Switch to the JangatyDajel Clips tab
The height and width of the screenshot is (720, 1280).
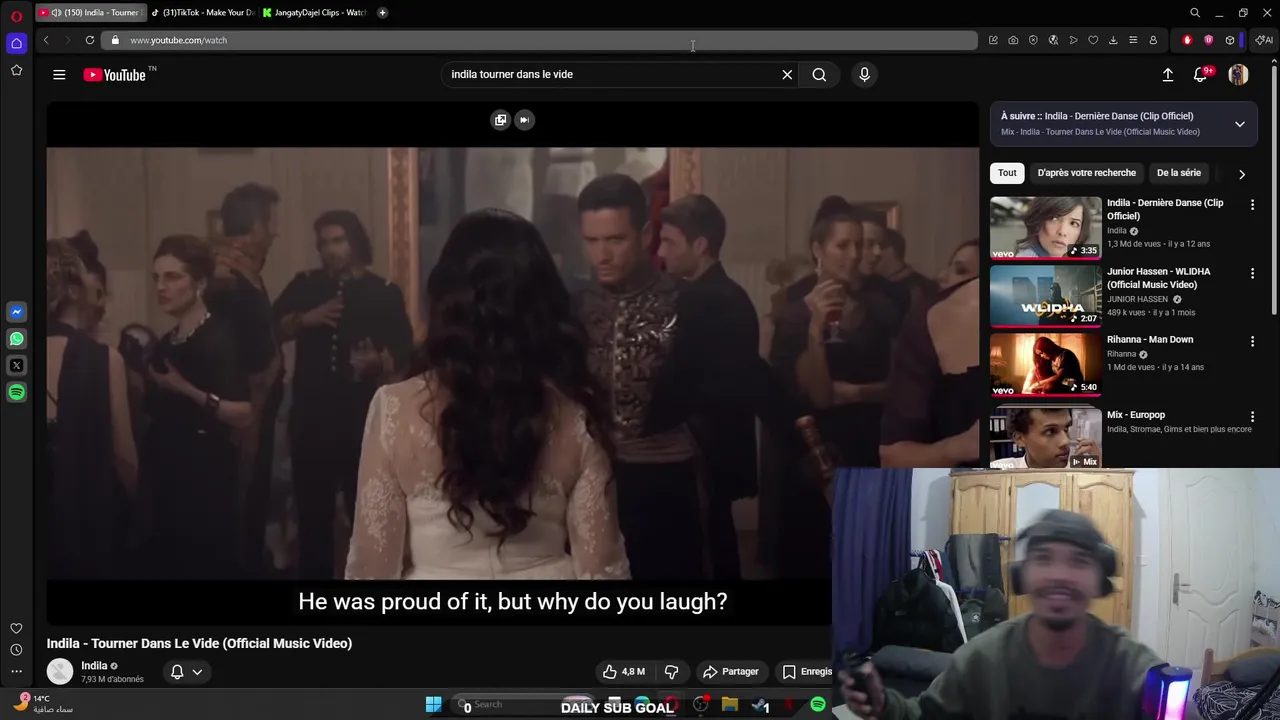[314, 13]
